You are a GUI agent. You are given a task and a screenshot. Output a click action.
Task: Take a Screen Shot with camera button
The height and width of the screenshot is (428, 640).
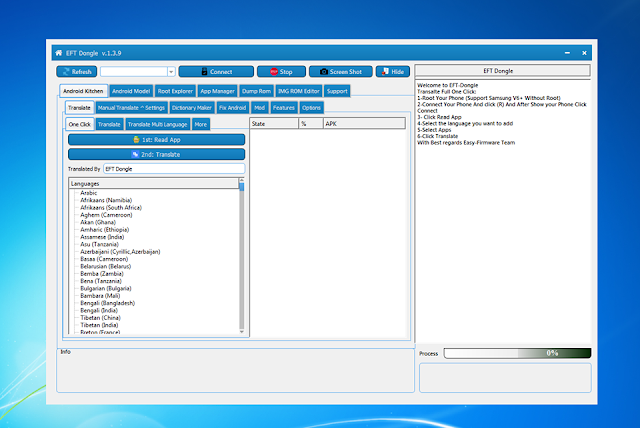coord(341,72)
